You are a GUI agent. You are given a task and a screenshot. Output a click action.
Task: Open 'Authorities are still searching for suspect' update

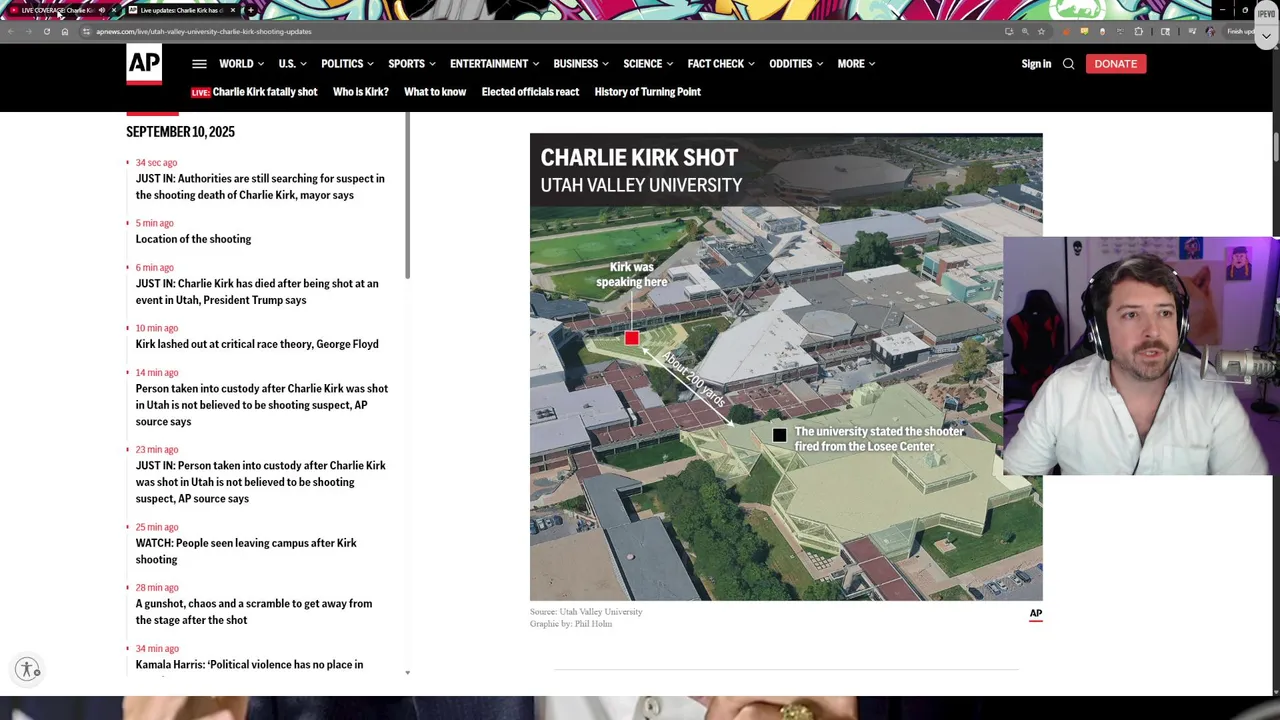(260, 187)
